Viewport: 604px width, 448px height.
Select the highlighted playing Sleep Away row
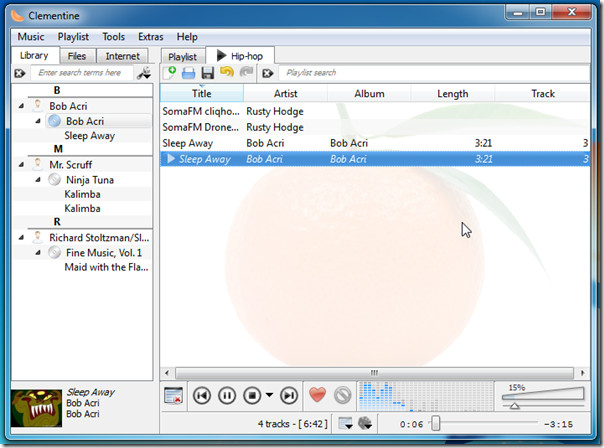click(375, 159)
